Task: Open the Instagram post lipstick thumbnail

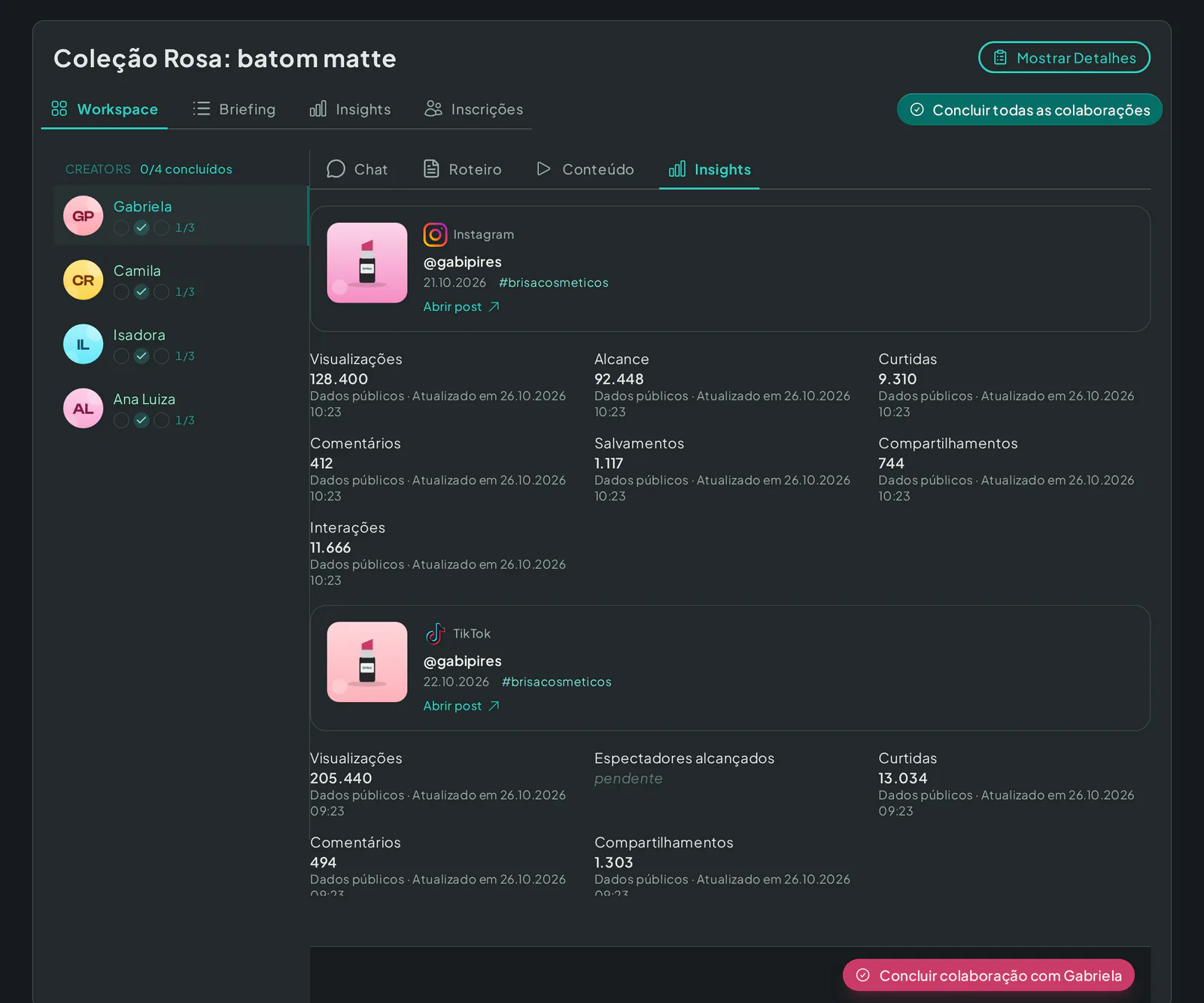Action: pos(367,263)
